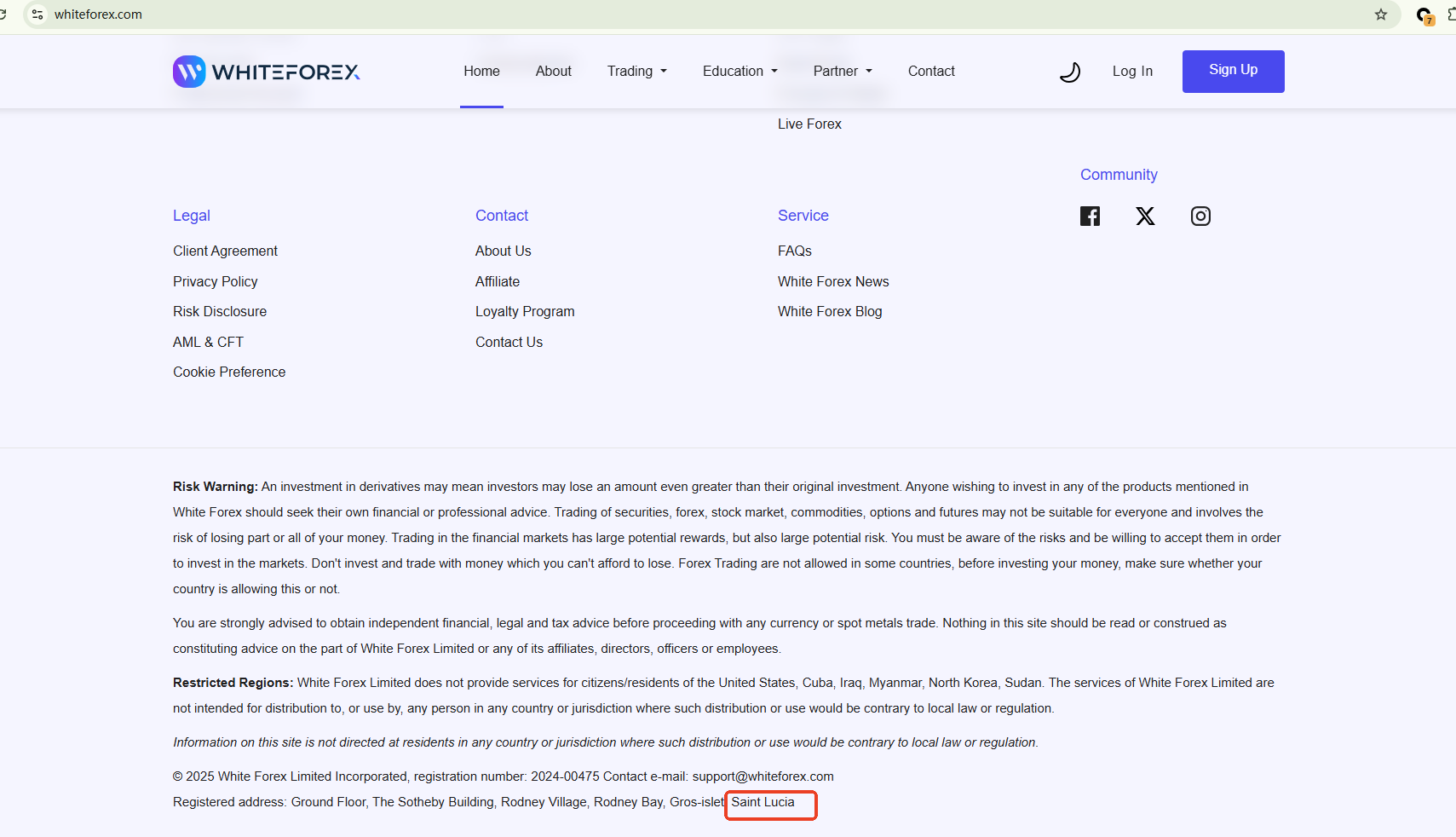Bookmark this page with star icon
This screenshot has width=1456, height=837.
pyautogui.click(x=1381, y=14)
